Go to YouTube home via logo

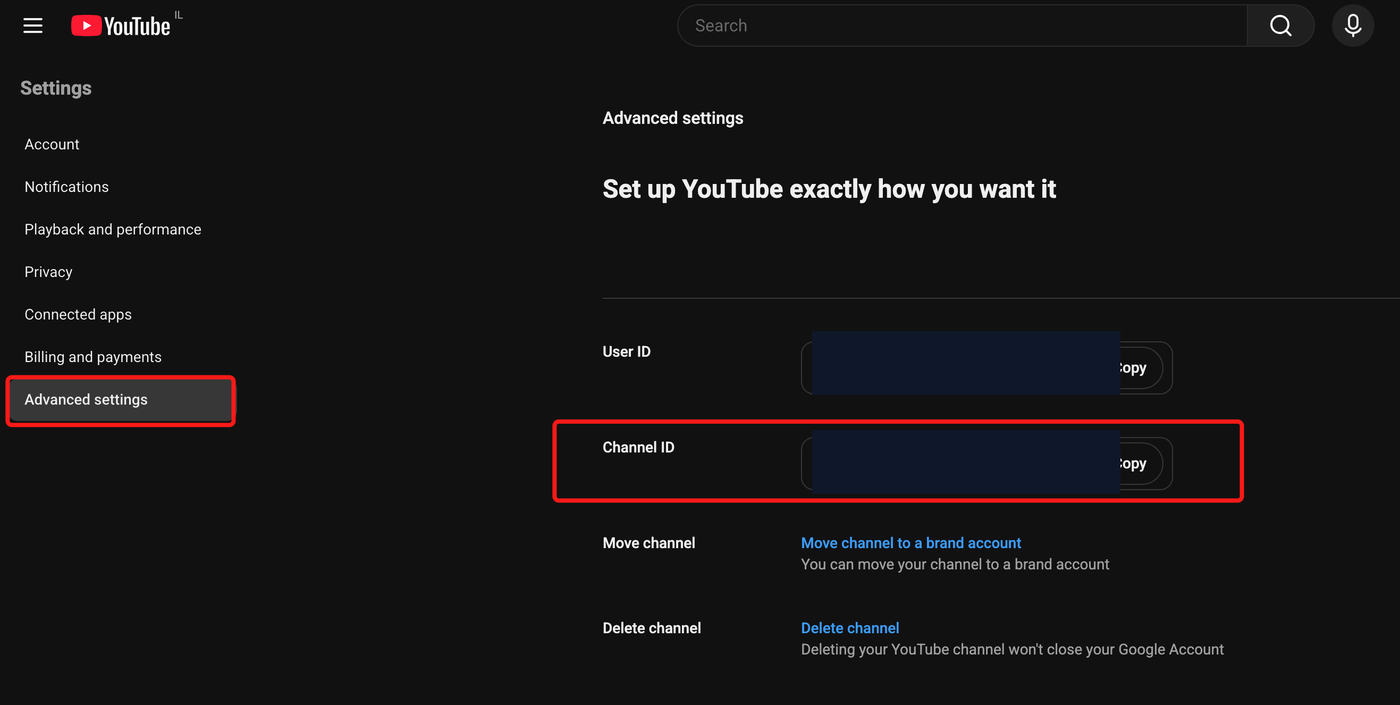pyautogui.click(x=121, y=26)
